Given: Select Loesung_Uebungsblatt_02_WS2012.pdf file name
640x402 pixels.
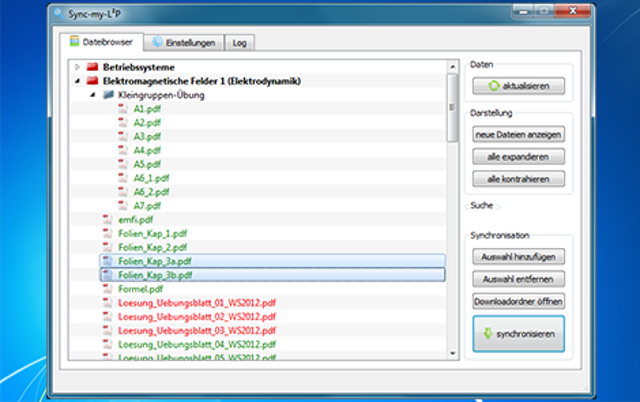Looking at the screenshot, I should tap(197, 317).
